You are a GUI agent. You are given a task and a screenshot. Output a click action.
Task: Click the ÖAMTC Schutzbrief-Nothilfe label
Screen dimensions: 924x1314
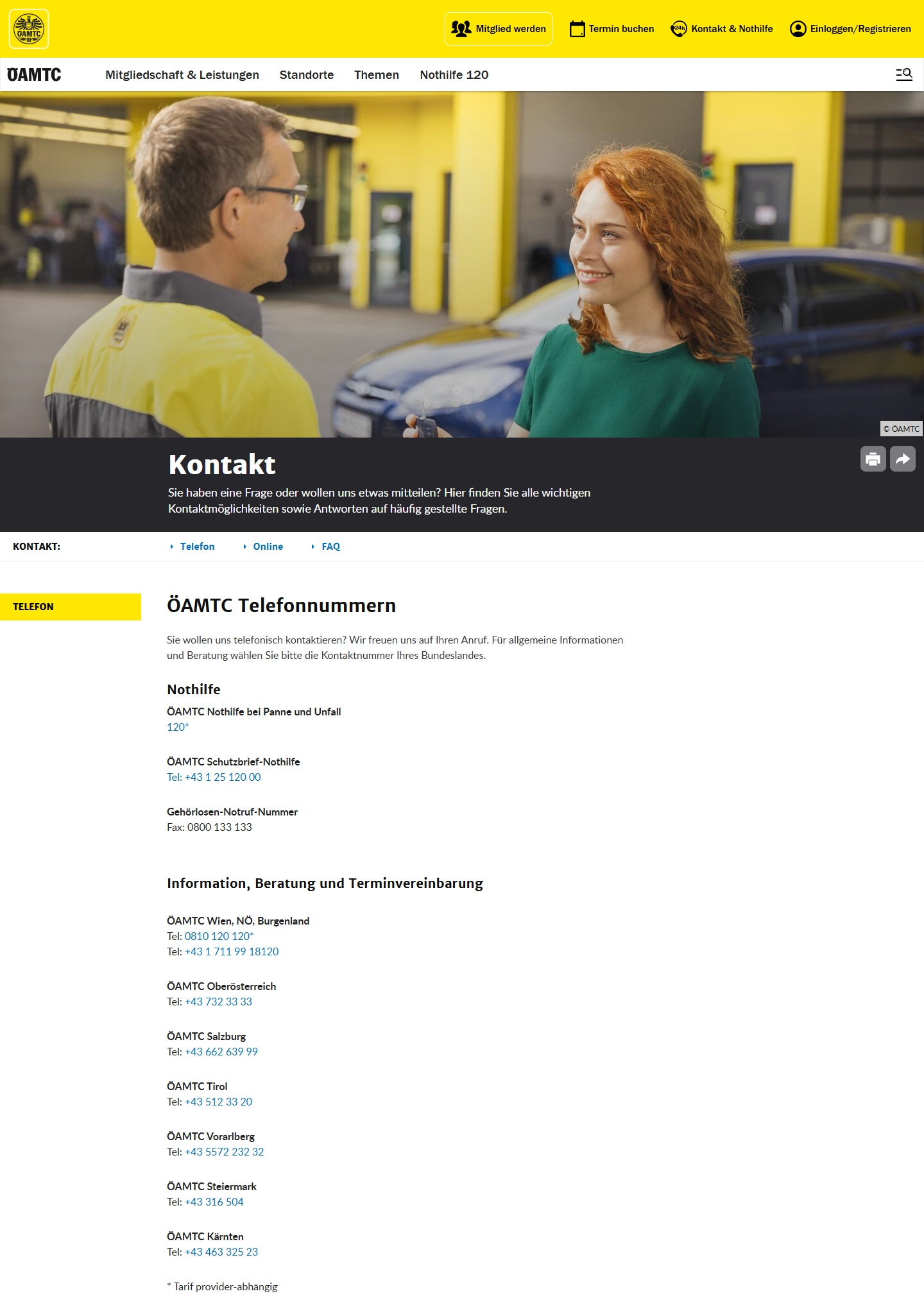234,762
